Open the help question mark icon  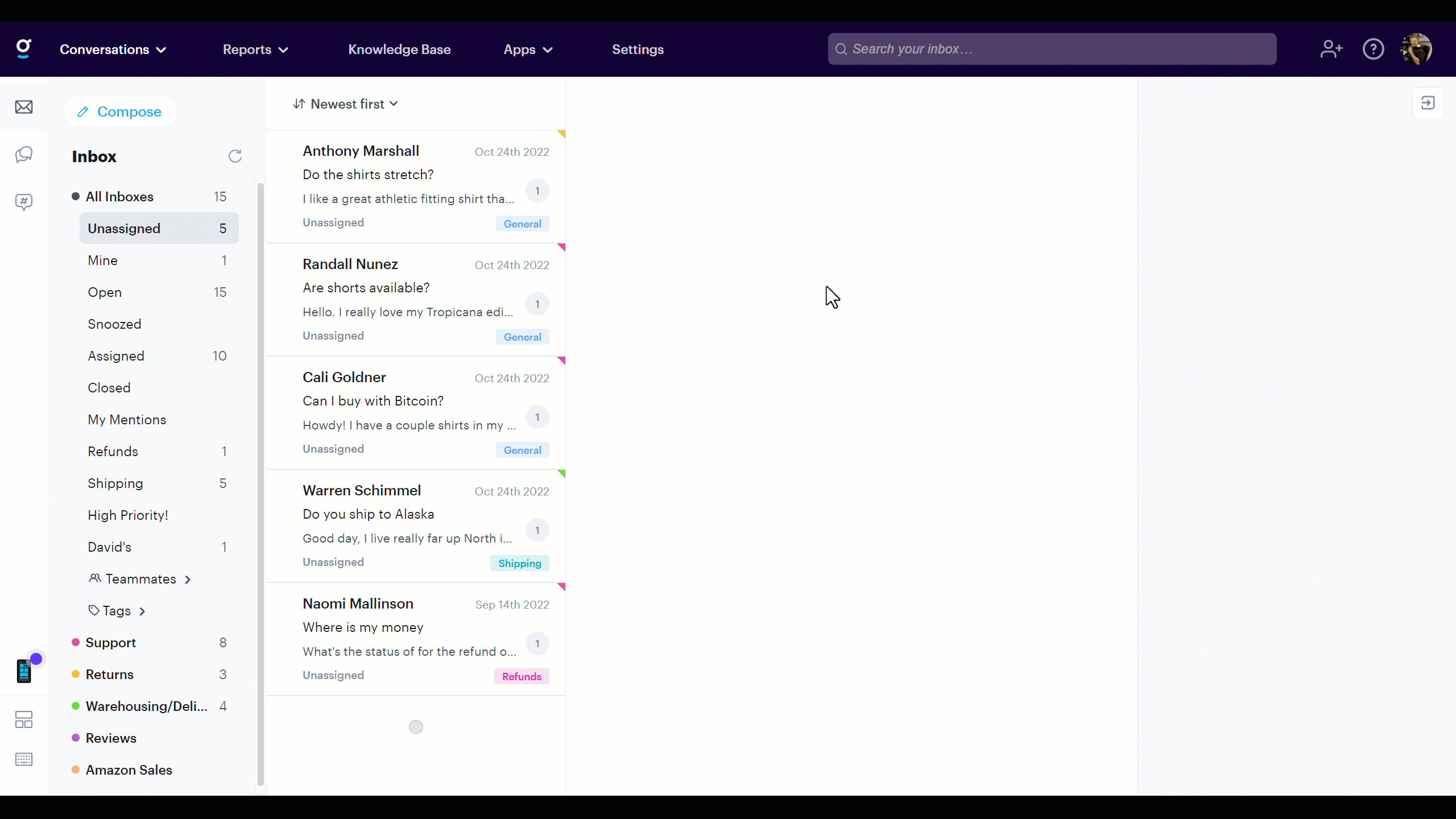click(x=1373, y=49)
